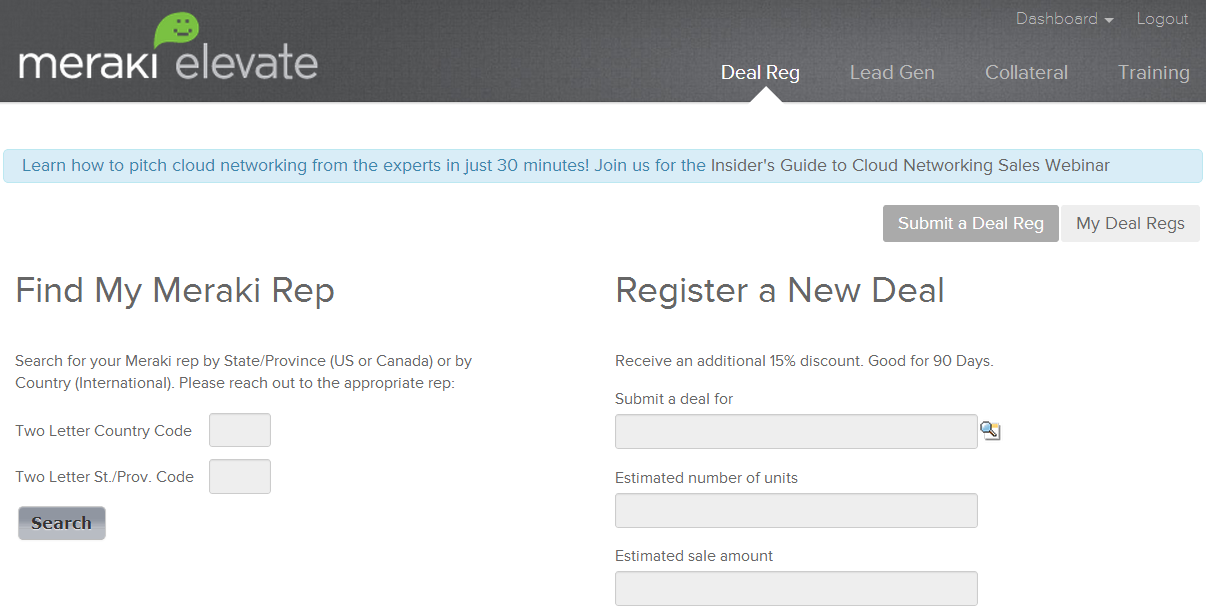
Task: Open the Deal Reg tab
Action: pyautogui.click(x=760, y=73)
